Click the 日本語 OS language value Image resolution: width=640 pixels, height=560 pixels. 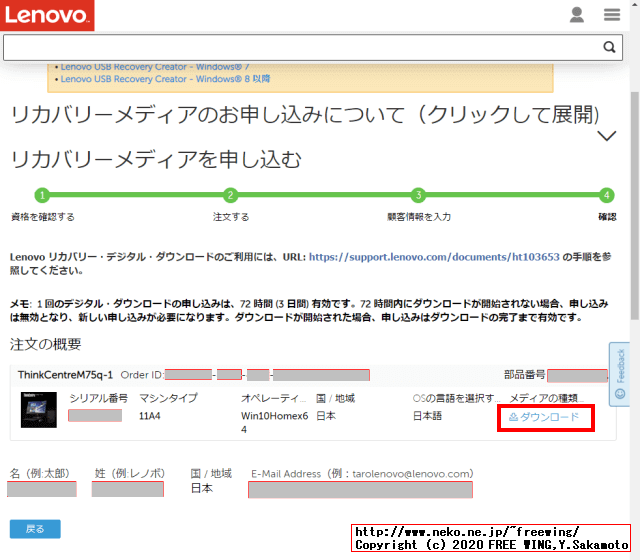pos(427,416)
